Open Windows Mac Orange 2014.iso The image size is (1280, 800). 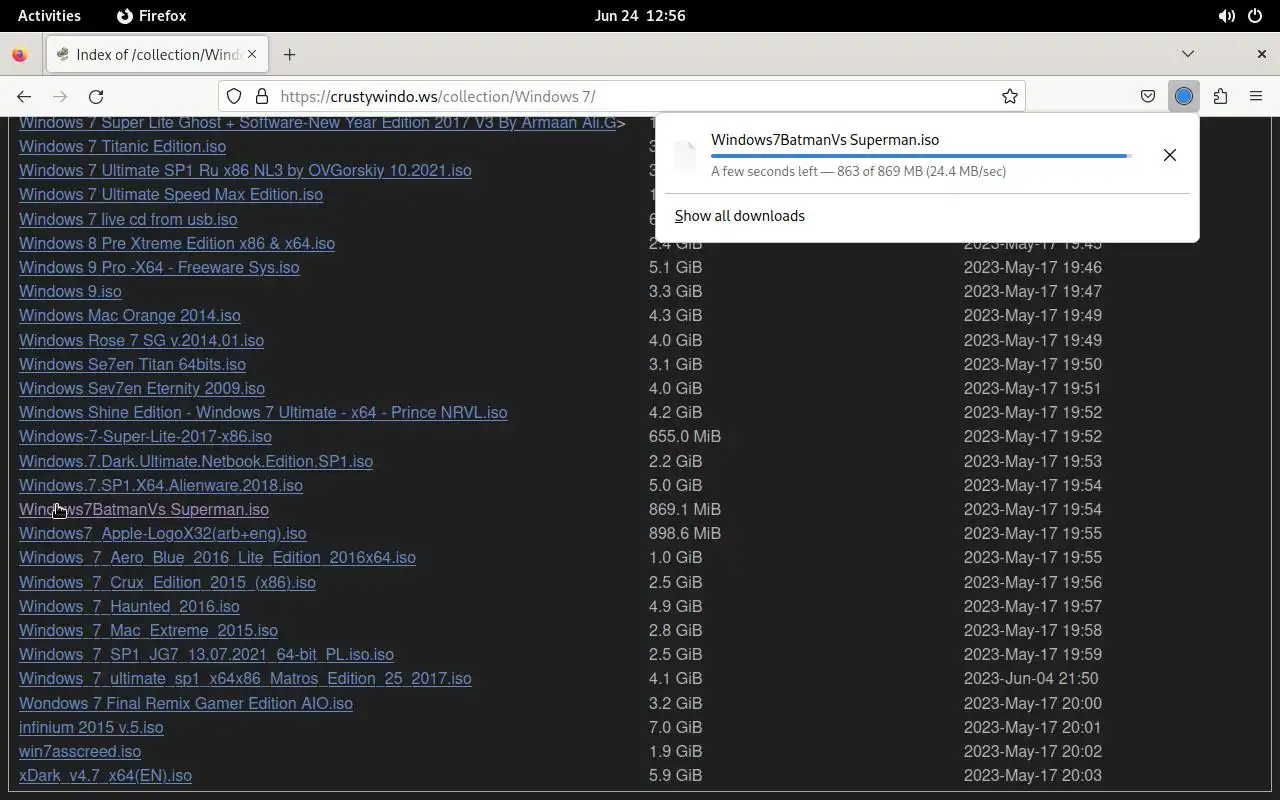click(130, 315)
